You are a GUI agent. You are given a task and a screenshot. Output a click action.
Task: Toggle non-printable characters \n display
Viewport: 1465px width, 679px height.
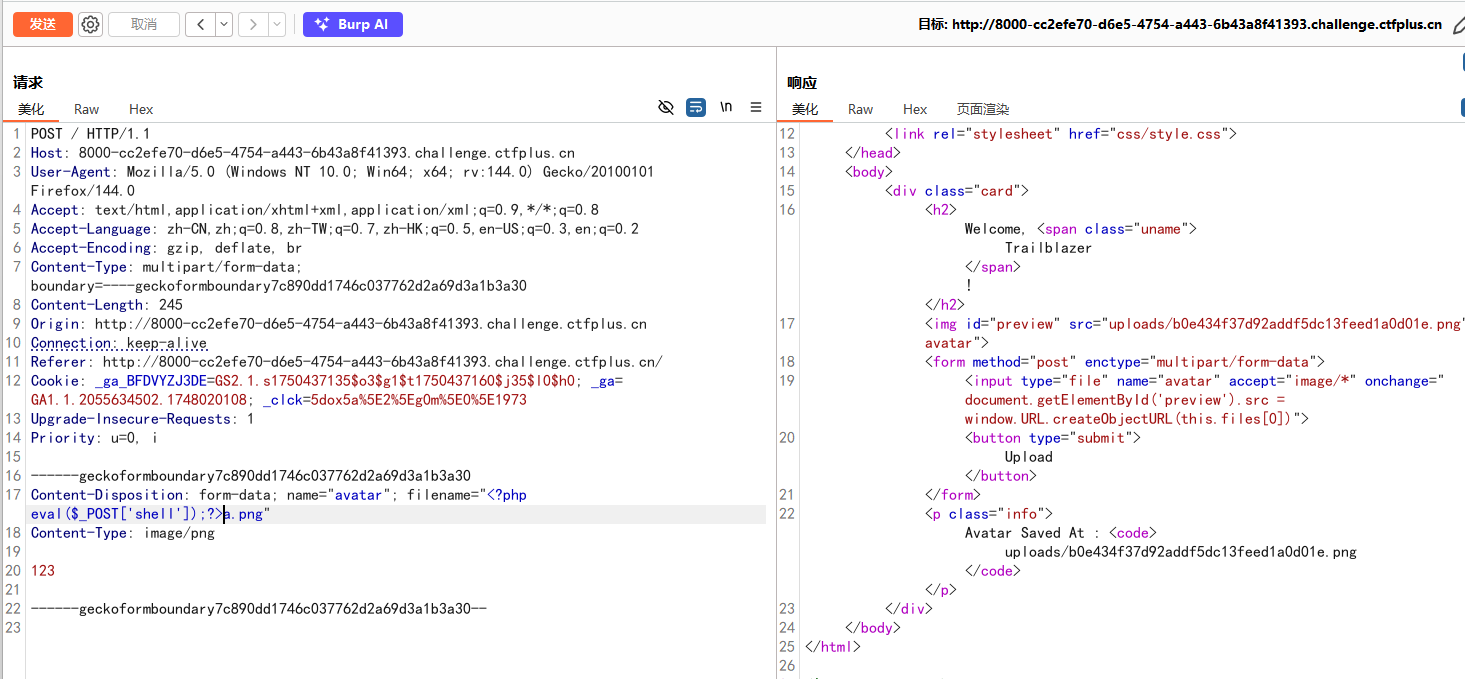(726, 107)
